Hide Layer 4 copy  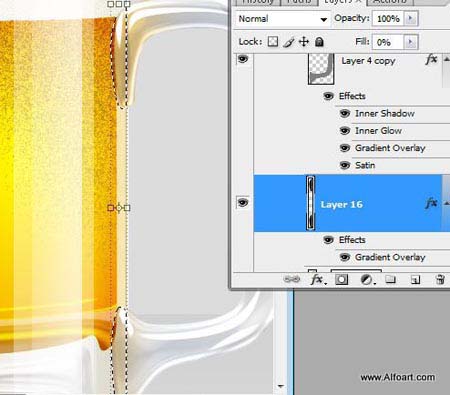pyautogui.click(x=243, y=59)
